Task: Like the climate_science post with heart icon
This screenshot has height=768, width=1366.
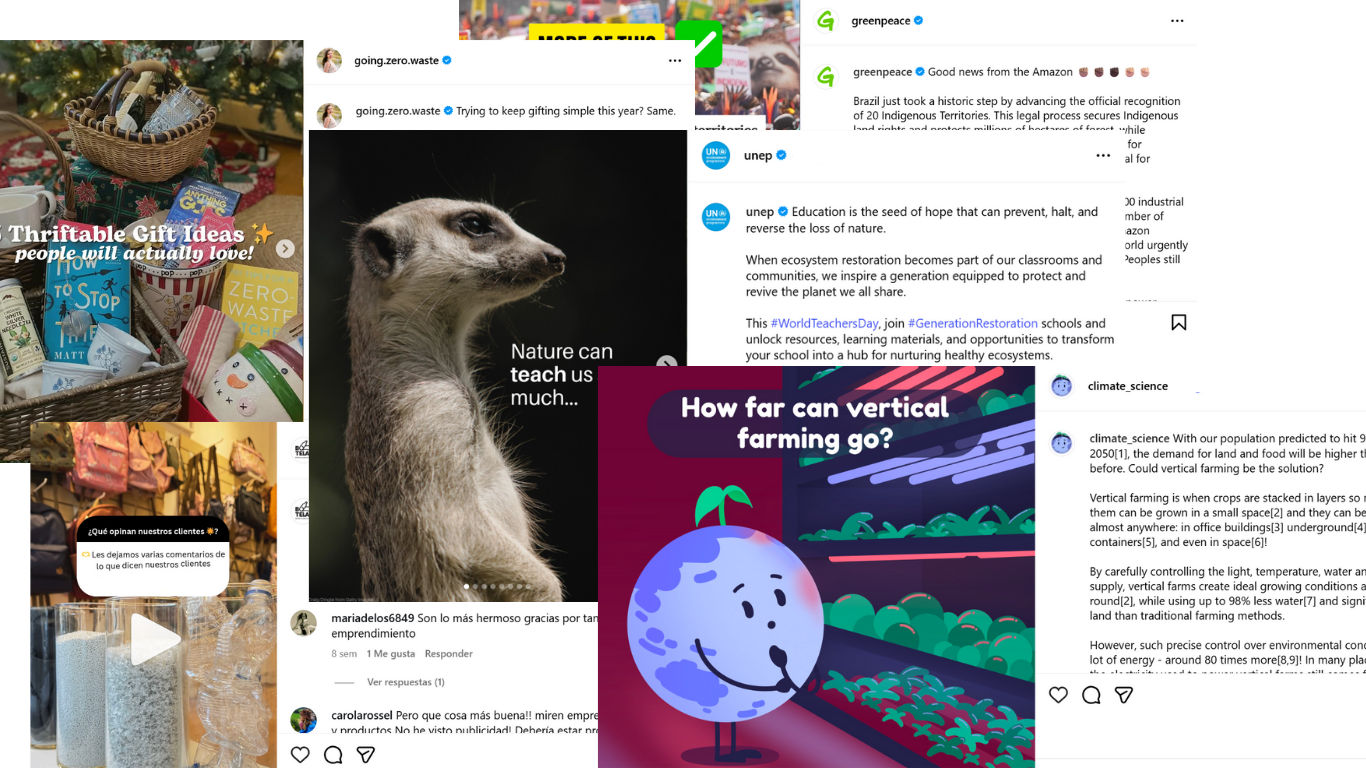Action: coord(1058,694)
